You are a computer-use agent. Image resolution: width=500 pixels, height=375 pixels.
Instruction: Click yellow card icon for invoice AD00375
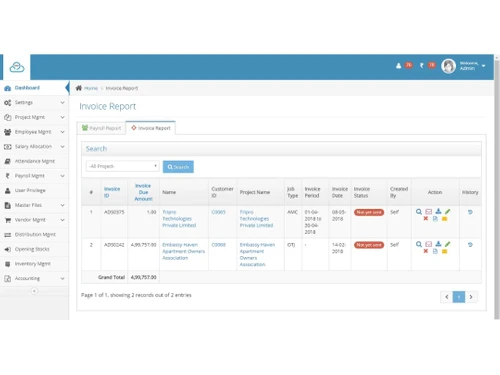(444, 219)
